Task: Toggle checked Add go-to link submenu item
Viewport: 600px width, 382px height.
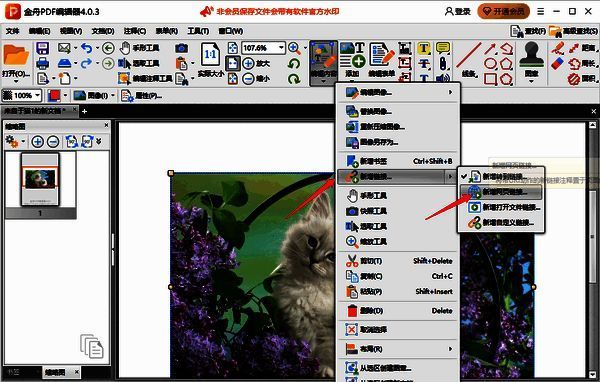Action: (501, 176)
